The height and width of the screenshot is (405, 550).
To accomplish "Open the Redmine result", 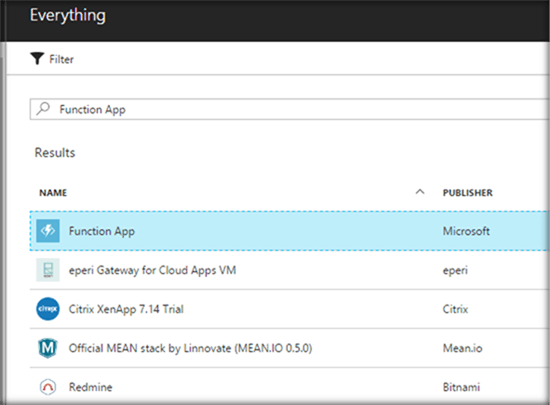I will (90, 387).
